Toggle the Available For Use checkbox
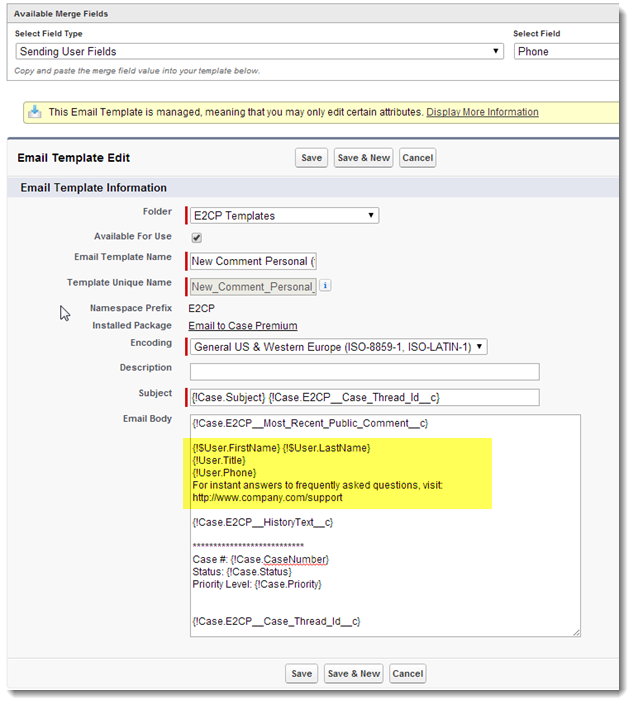 coord(196,237)
